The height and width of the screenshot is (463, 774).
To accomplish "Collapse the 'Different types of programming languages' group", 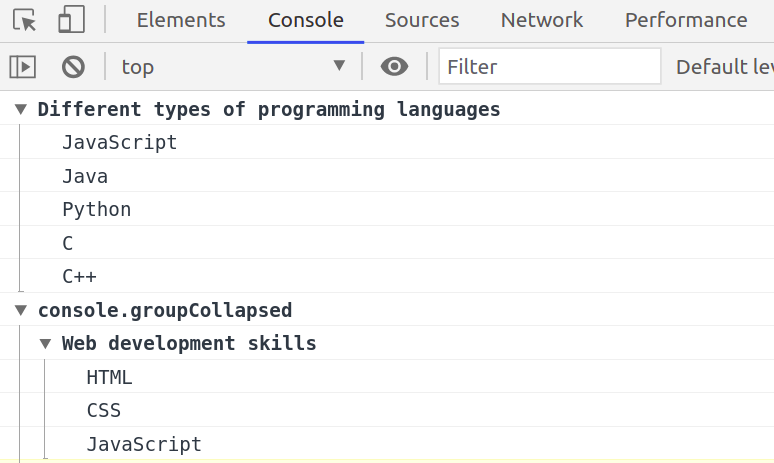I will coord(21,109).
